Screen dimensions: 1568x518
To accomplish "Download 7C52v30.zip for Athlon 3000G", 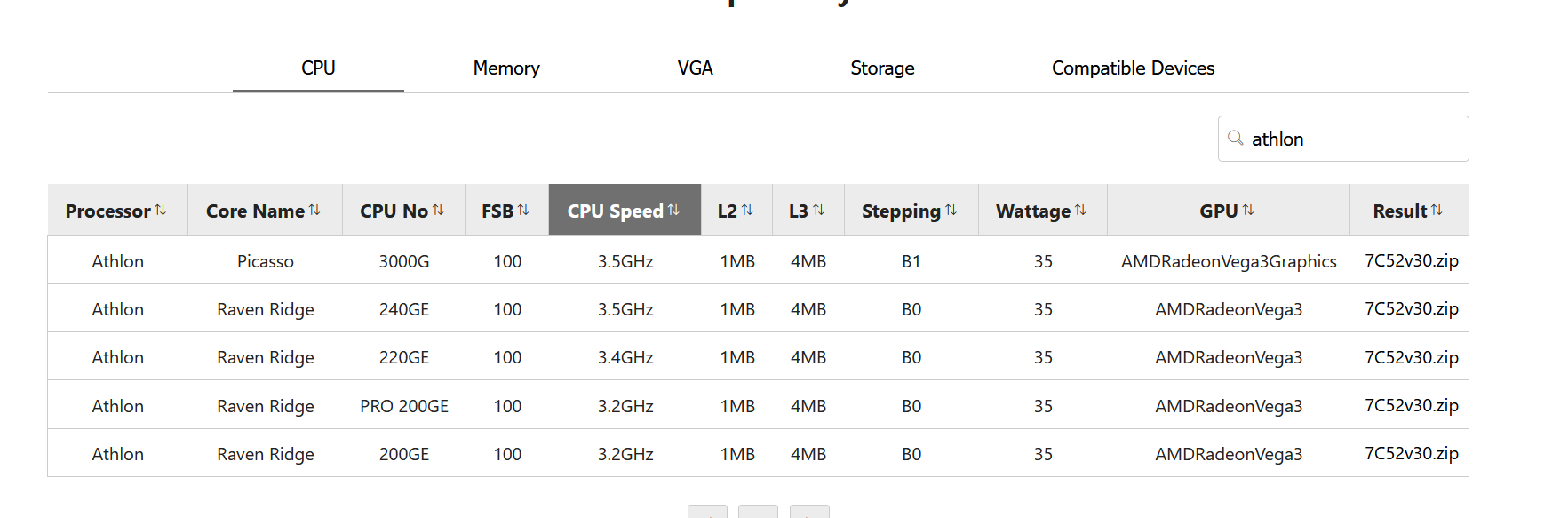I will 1411,261.
